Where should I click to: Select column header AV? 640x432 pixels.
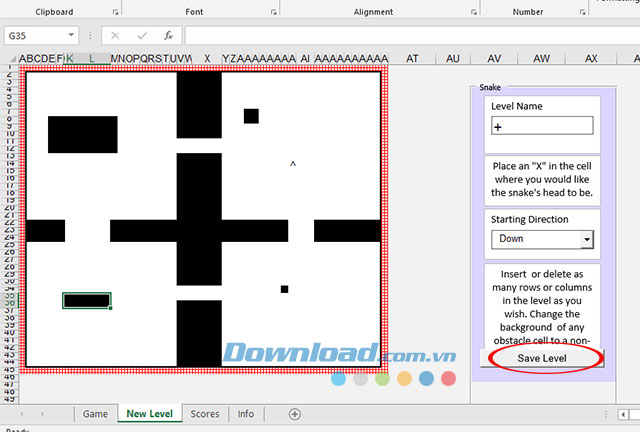(x=494, y=59)
